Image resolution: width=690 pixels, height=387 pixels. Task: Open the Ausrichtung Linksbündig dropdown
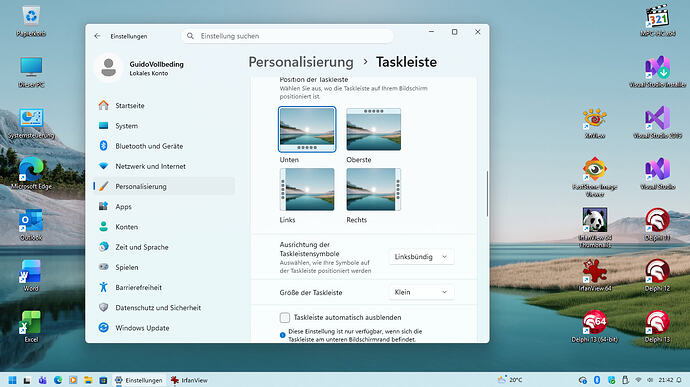tap(421, 257)
